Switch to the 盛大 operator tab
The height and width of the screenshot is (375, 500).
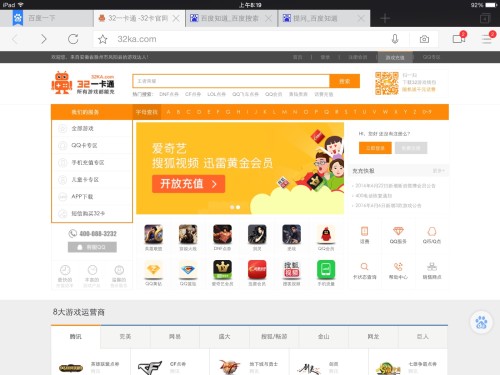224,337
